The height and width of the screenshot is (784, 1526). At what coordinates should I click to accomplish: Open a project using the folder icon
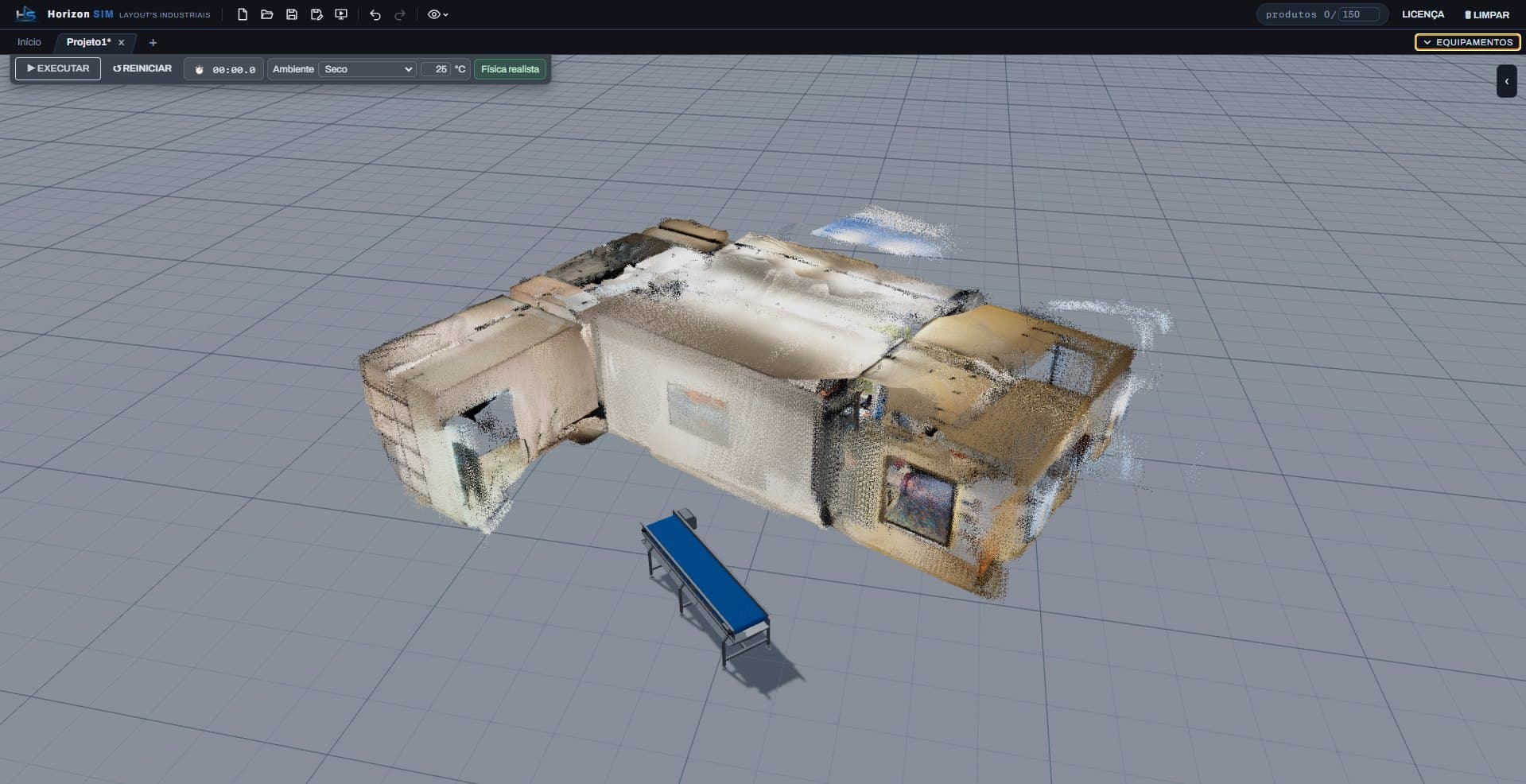pyautogui.click(x=267, y=14)
